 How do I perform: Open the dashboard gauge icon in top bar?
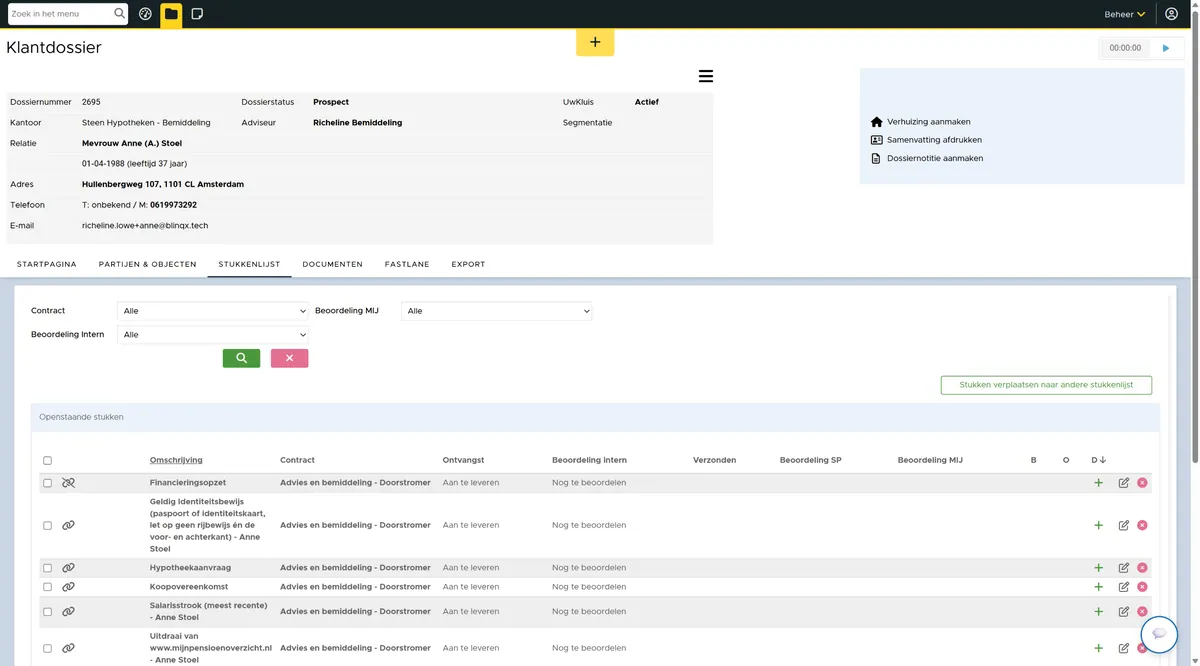[x=145, y=14]
